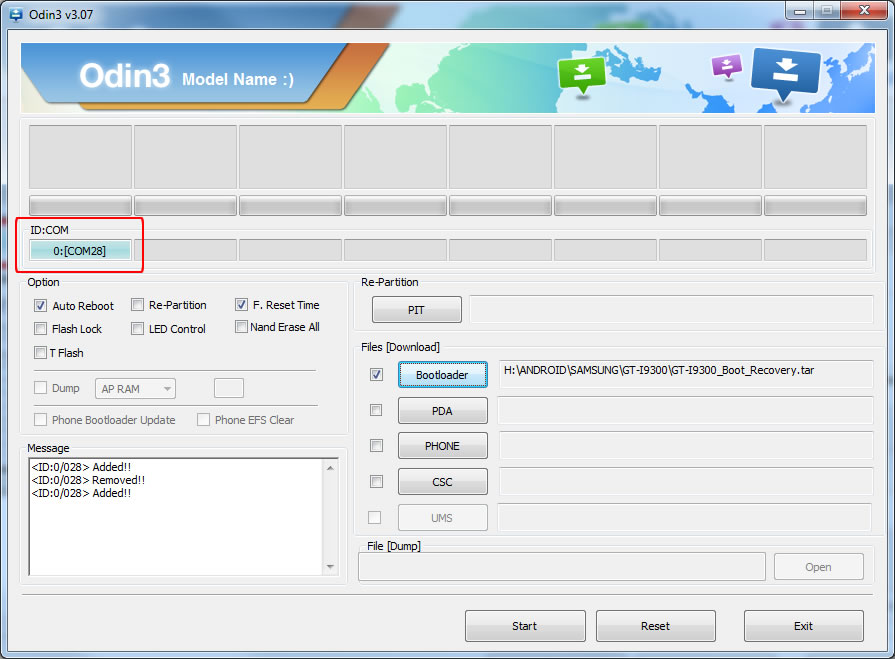Click the green download speech-bubble icon
Viewport: 895px width, 659px height.
[582, 76]
